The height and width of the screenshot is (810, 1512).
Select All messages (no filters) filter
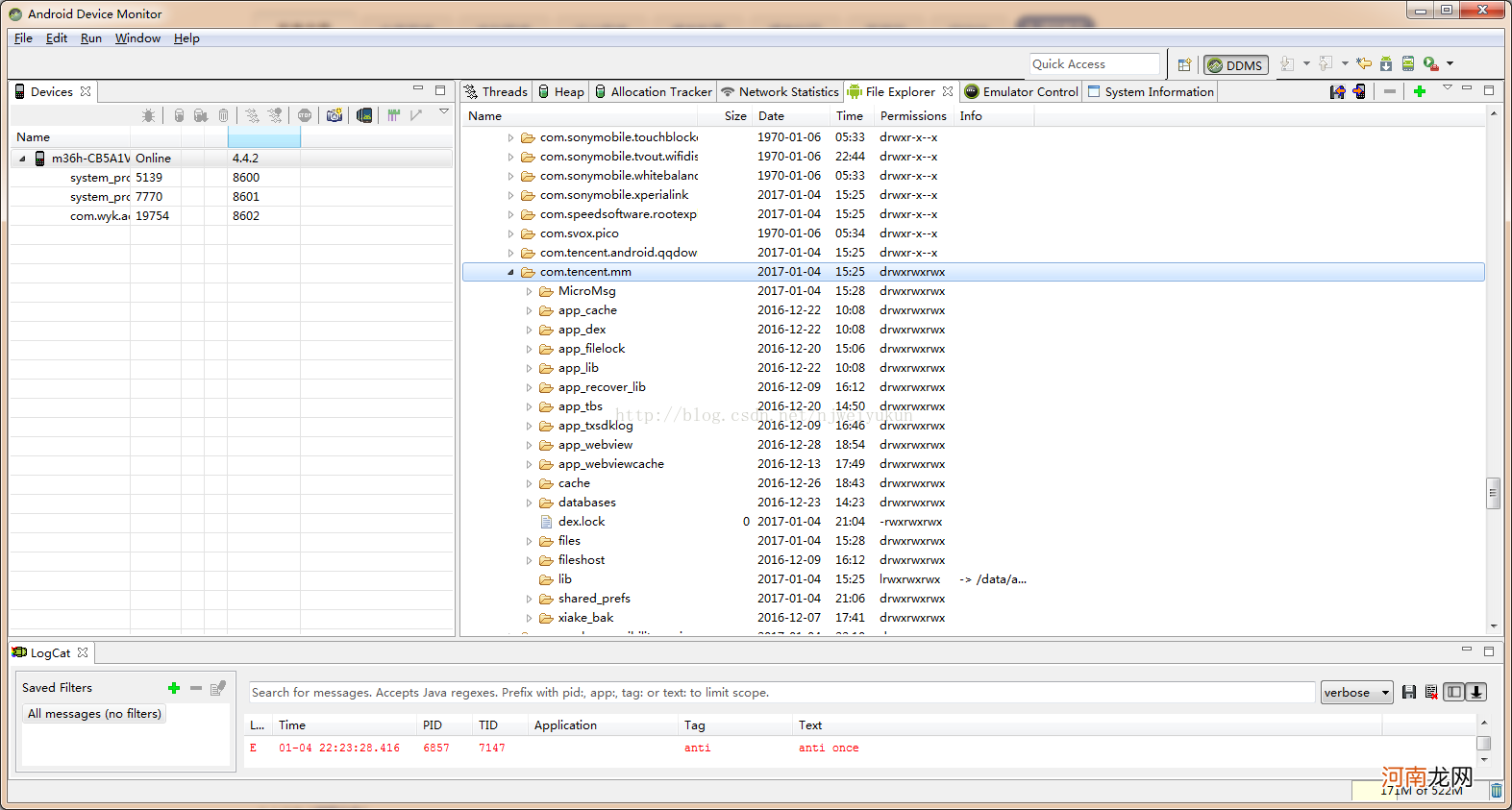94,714
